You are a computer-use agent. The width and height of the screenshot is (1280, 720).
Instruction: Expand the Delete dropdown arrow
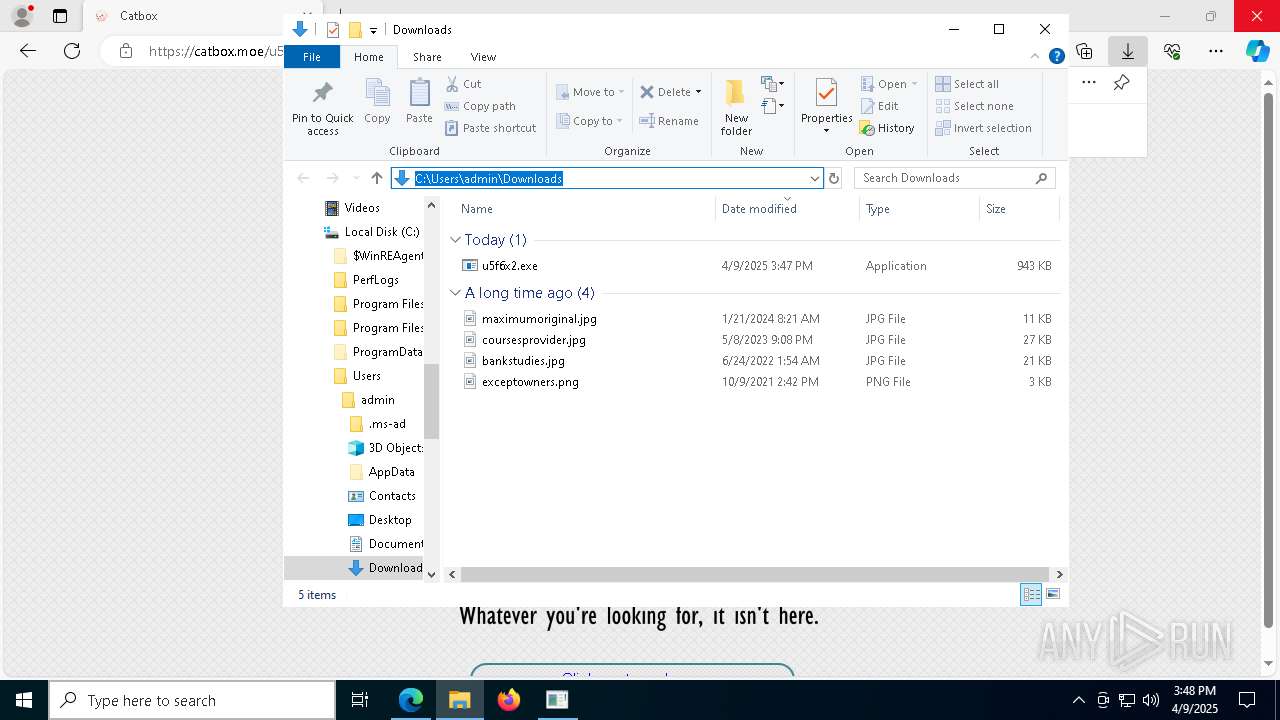point(698,92)
